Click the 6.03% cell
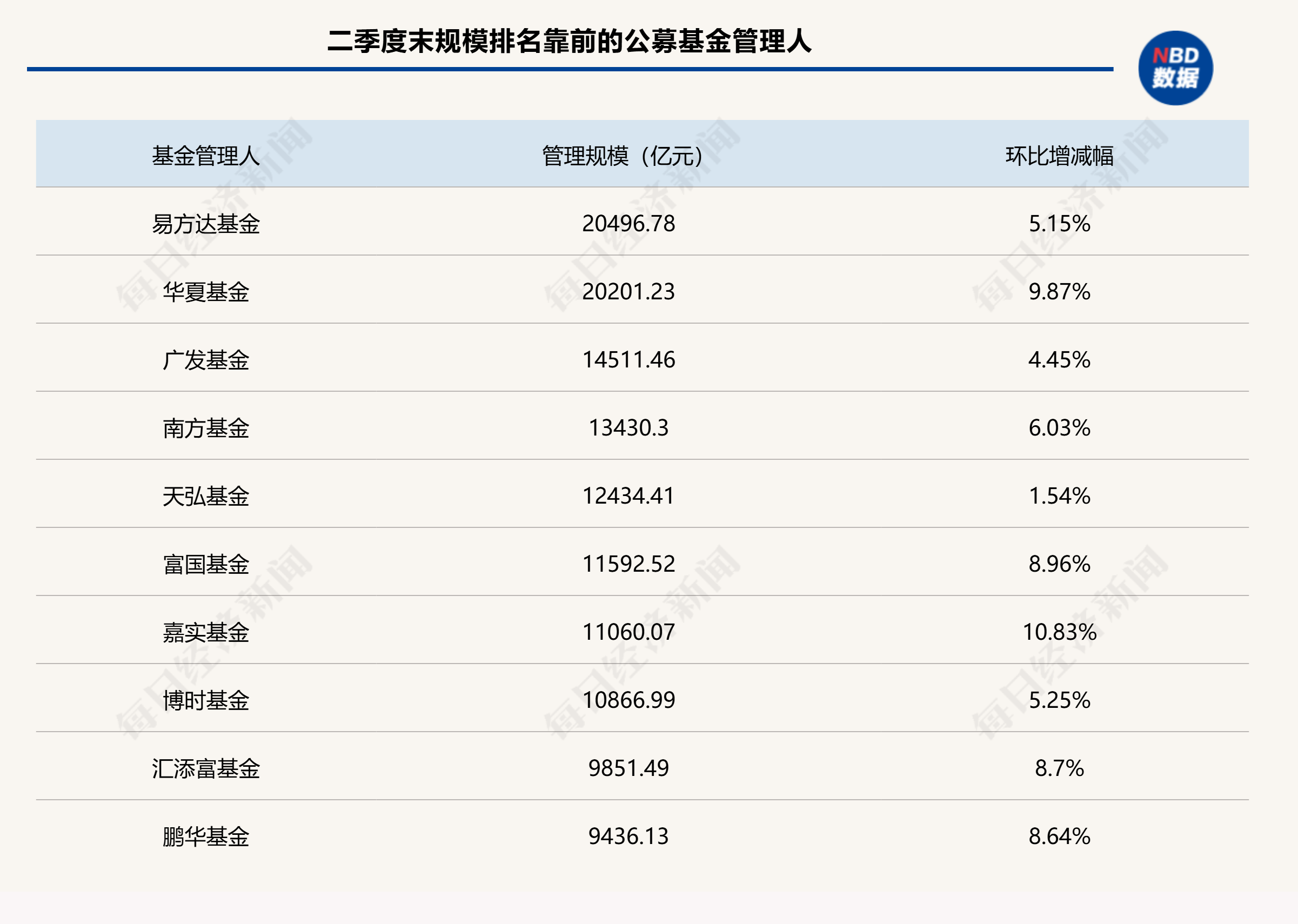Viewport: 1298px width, 924px height. pyautogui.click(x=1059, y=428)
